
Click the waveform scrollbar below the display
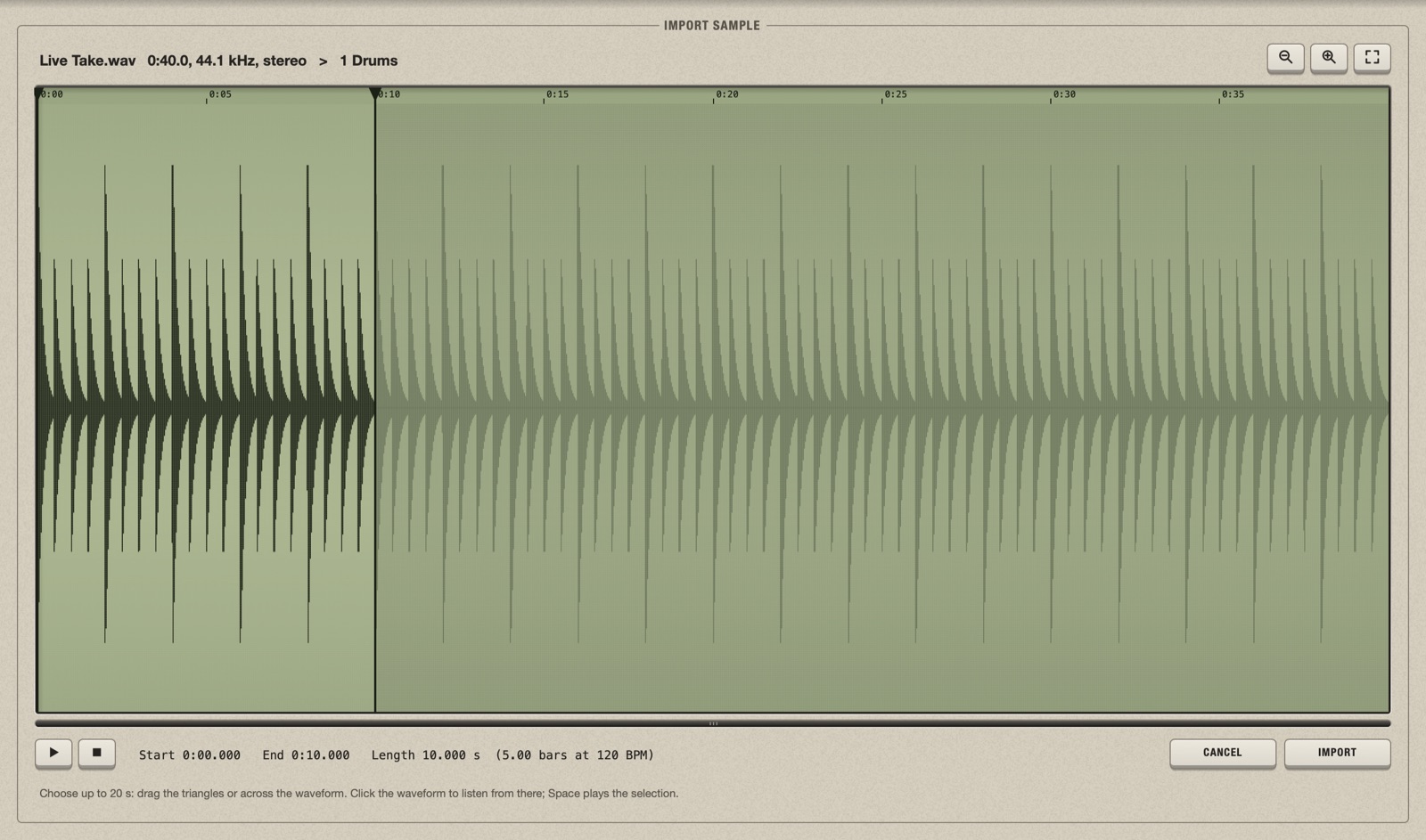click(713, 723)
